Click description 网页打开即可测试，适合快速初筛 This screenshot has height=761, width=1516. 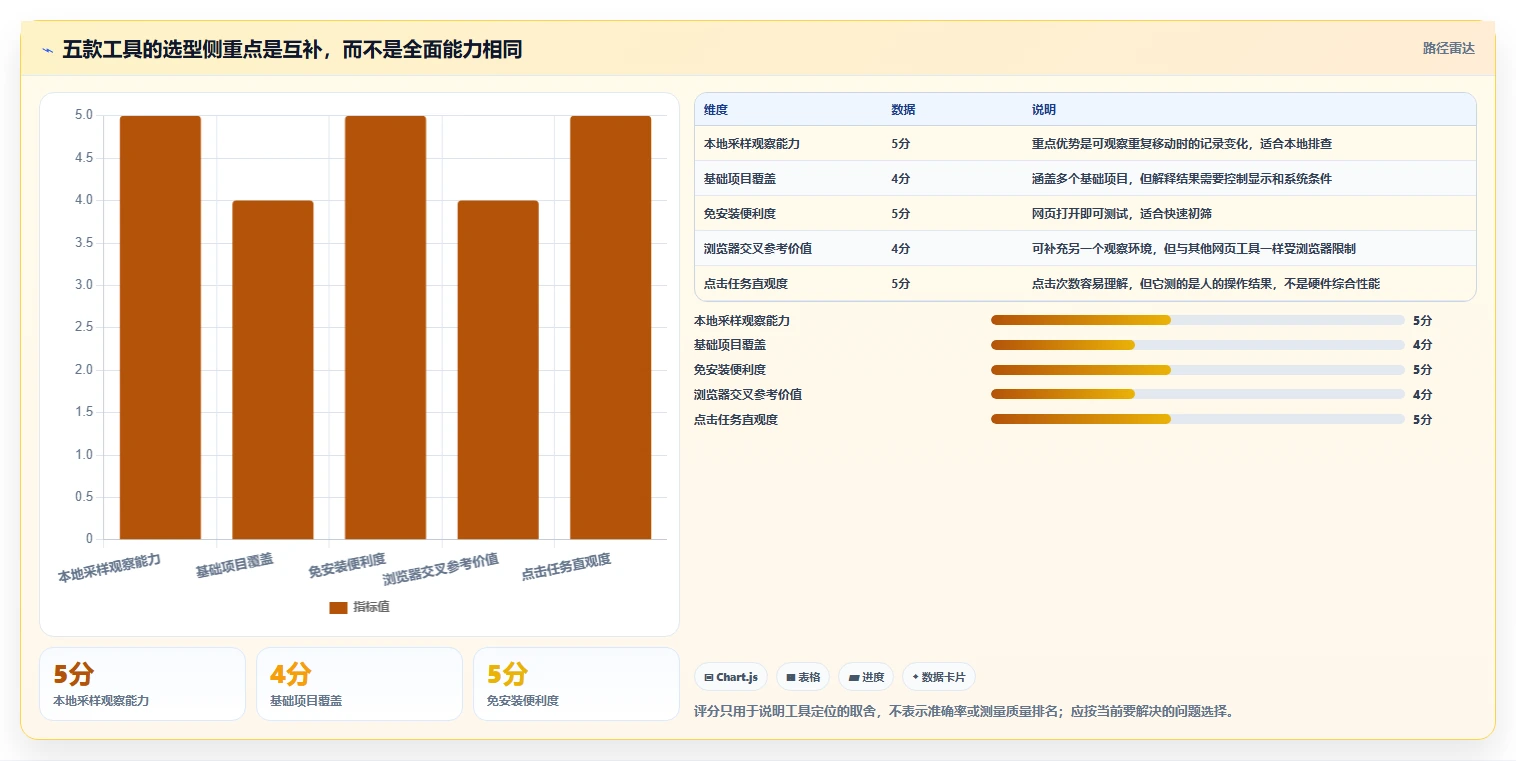pos(1122,214)
